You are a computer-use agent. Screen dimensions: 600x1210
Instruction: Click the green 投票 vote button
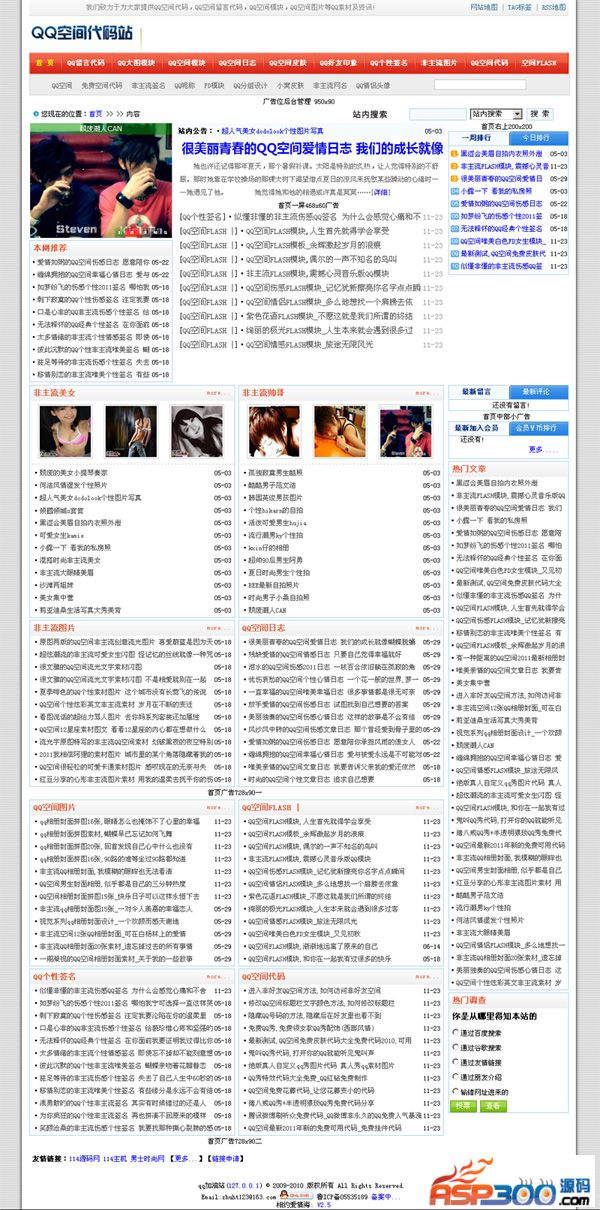464,1105
